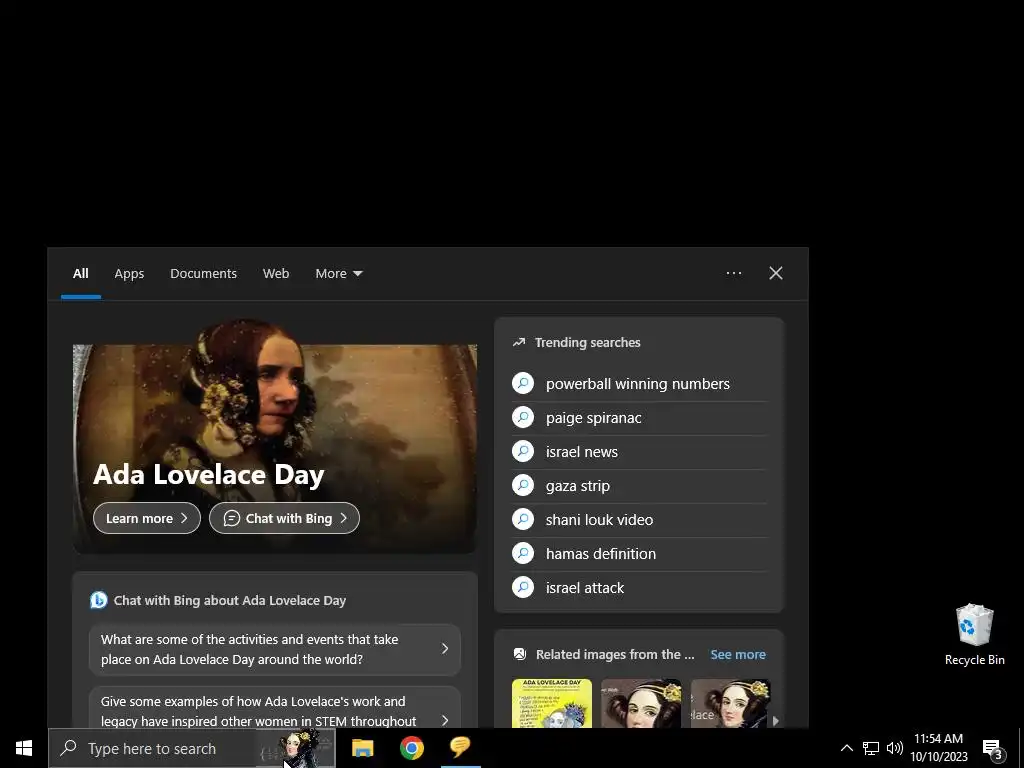Click the Chat with Bing button
Screen dimensions: 1024x768
(284, 518)
